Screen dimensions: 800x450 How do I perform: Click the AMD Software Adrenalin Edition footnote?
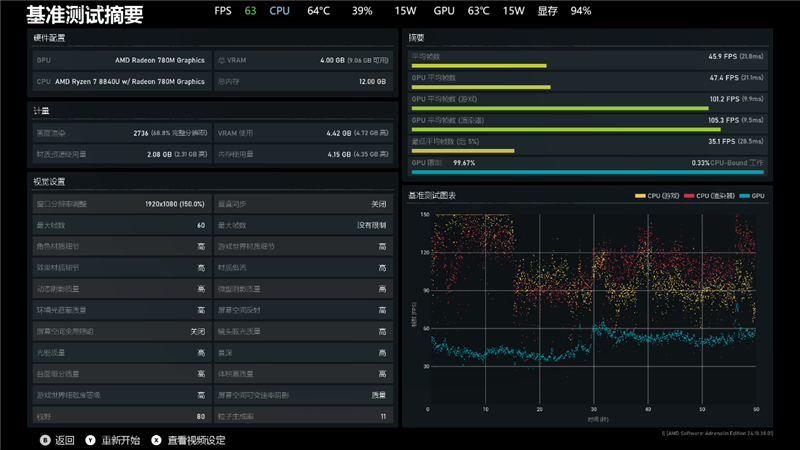(717, 434)
